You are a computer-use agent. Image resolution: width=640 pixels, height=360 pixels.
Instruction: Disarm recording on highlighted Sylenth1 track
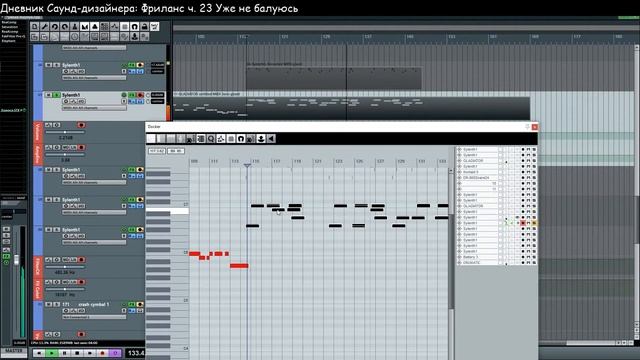[140, 95]
